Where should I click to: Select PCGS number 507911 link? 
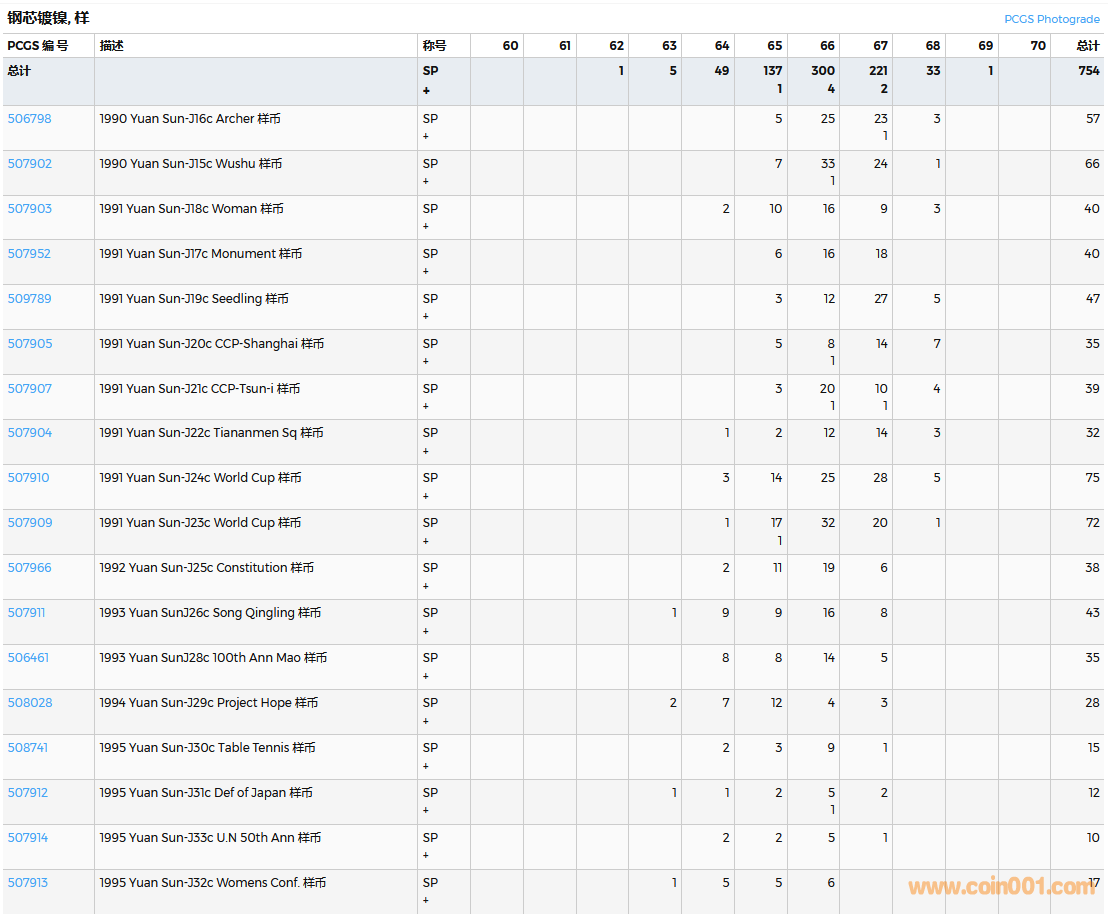coord(26,613)
